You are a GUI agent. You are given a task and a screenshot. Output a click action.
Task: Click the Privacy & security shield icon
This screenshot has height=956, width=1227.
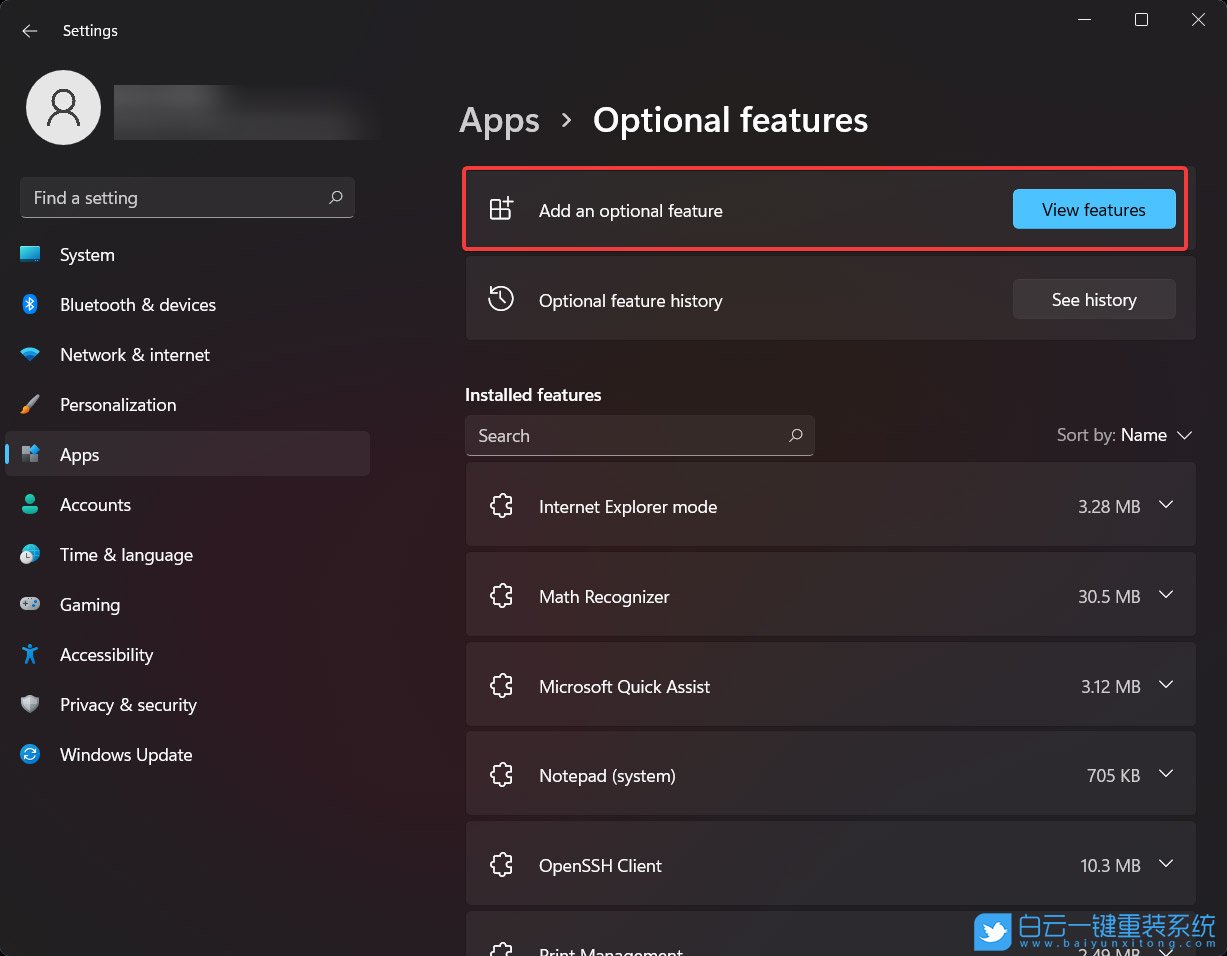(x=30, y=705)
